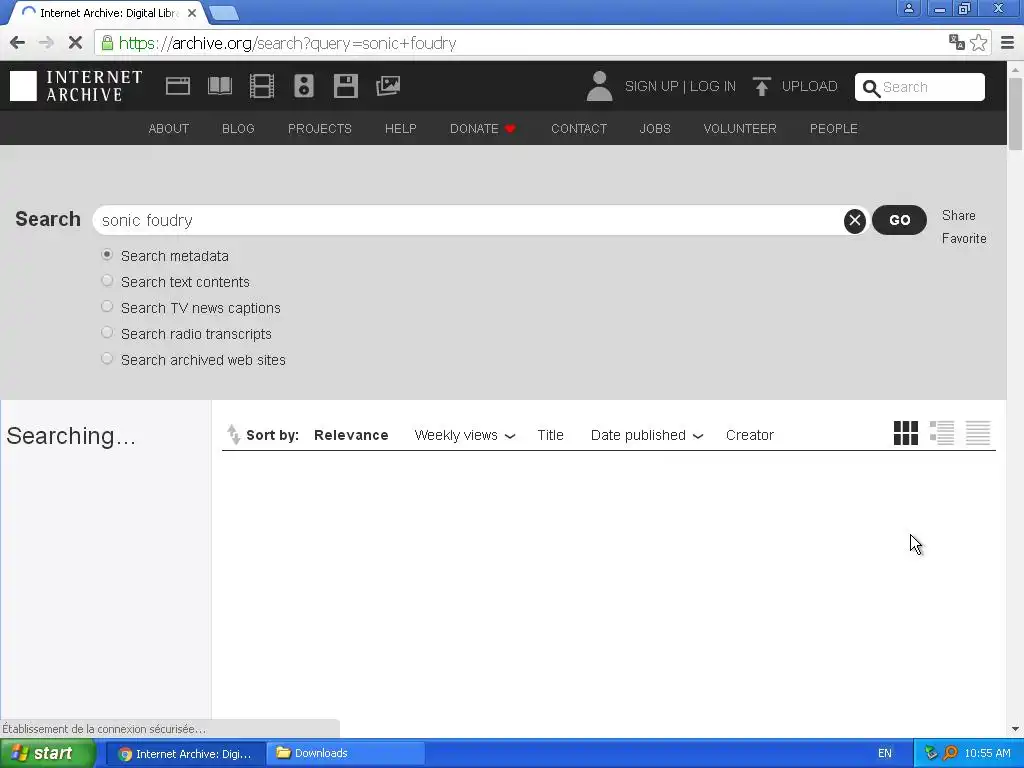This screenshot has height=768, width=1024.
Task: Open the DONATE menu item
Action: [x=483, y=129]
